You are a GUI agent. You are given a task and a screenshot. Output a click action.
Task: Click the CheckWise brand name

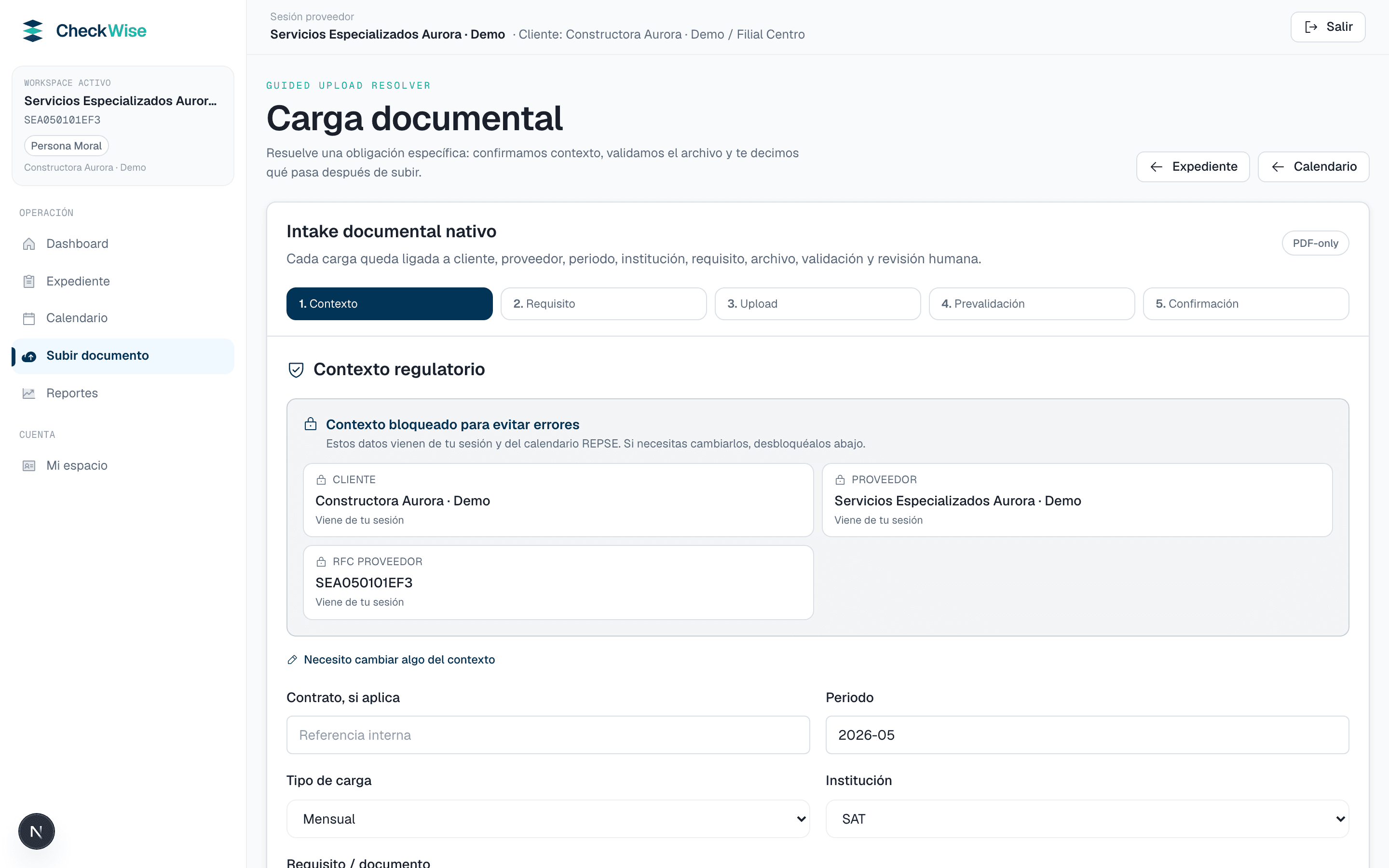(x=101, y=30)
